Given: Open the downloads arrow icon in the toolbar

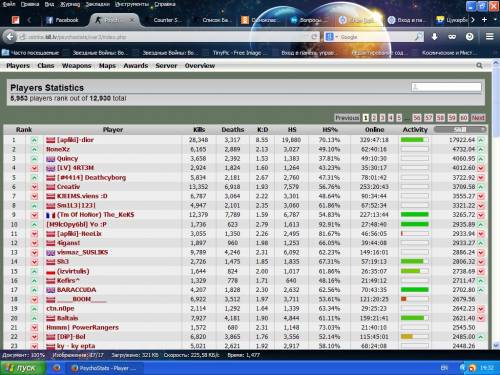Looking at the screenshot, I should pyautogui.click(x=434, y=37).
